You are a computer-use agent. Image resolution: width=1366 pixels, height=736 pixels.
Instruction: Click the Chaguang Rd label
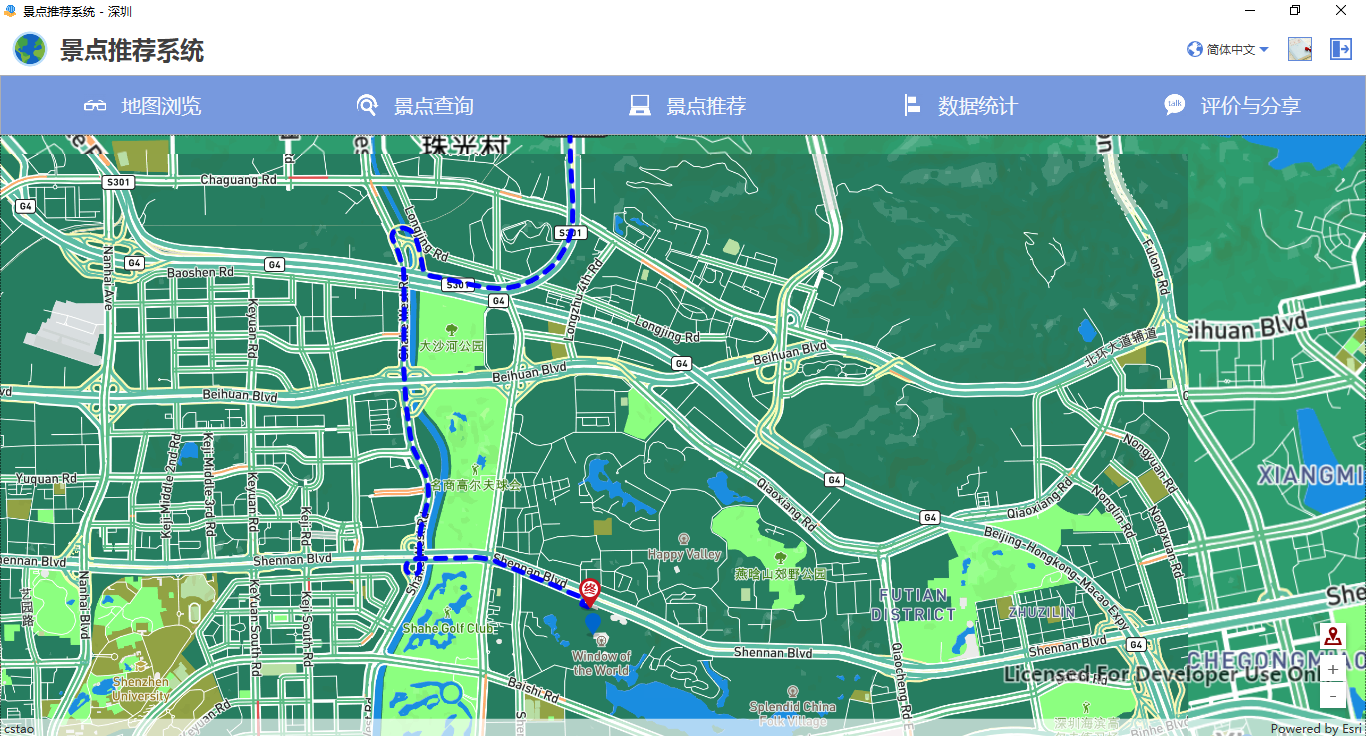tap(239, 180)
